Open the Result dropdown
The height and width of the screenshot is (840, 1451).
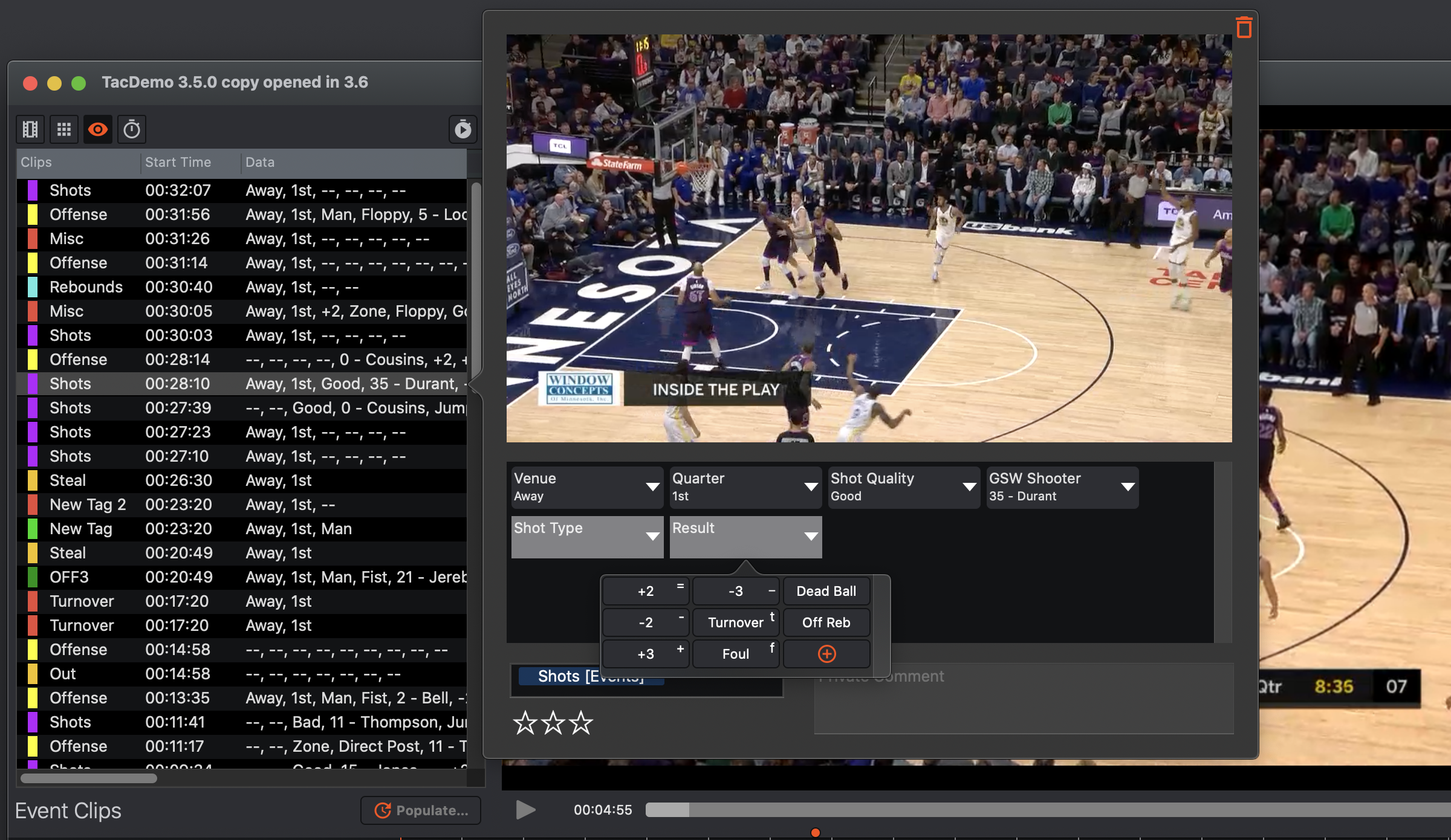point(745,537)
